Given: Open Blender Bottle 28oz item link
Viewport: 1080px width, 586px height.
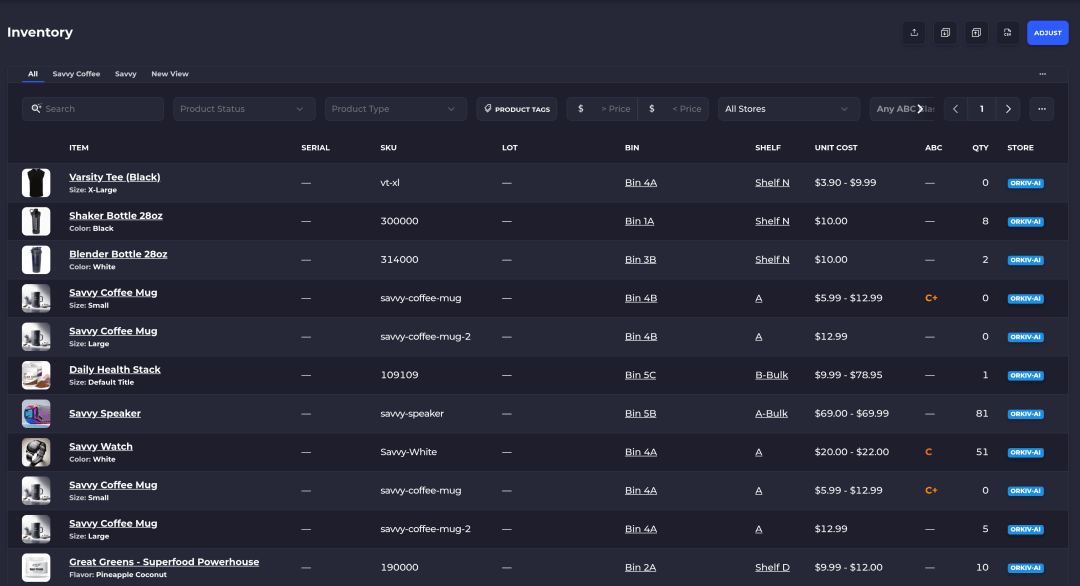Looking at the screenshot, I should tap(118, 254).
